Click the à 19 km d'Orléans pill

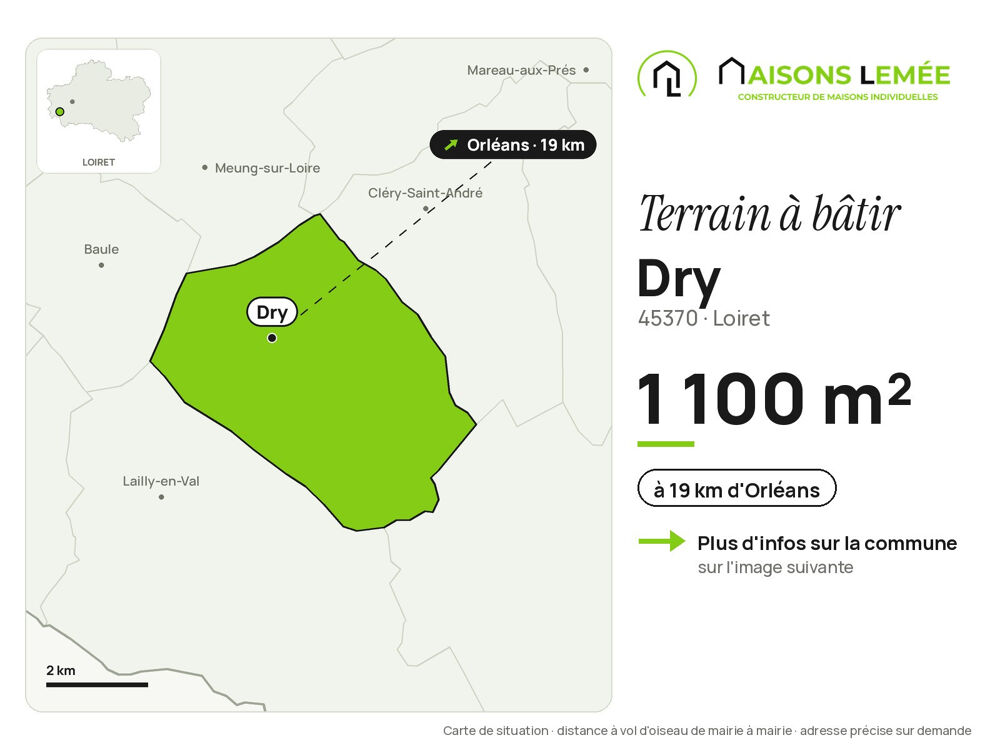(x=737, y=489)
